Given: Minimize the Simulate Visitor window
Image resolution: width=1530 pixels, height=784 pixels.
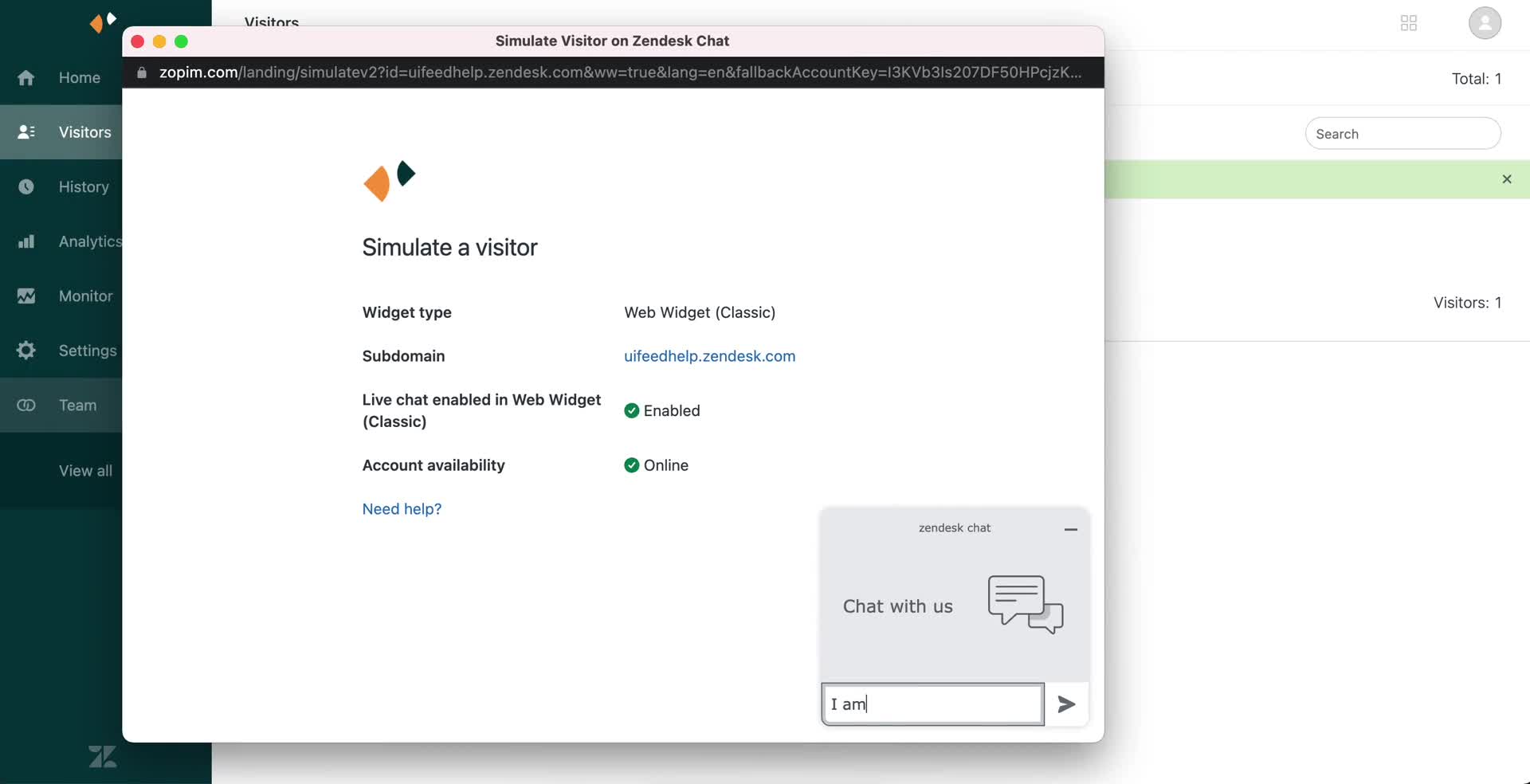Looking at the screenshot, I should [x=159, y=41].
